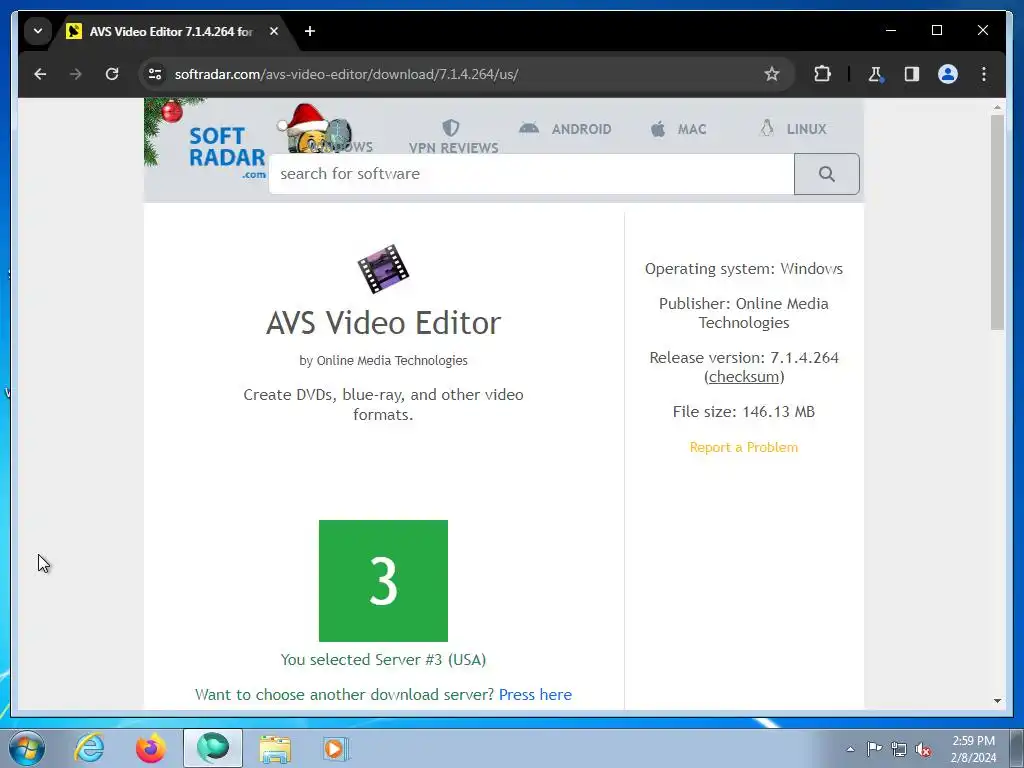The height and width of the screenshot is (768, 1024).
Task: Click Report a Problem link
Action: (x=744, y=447)
